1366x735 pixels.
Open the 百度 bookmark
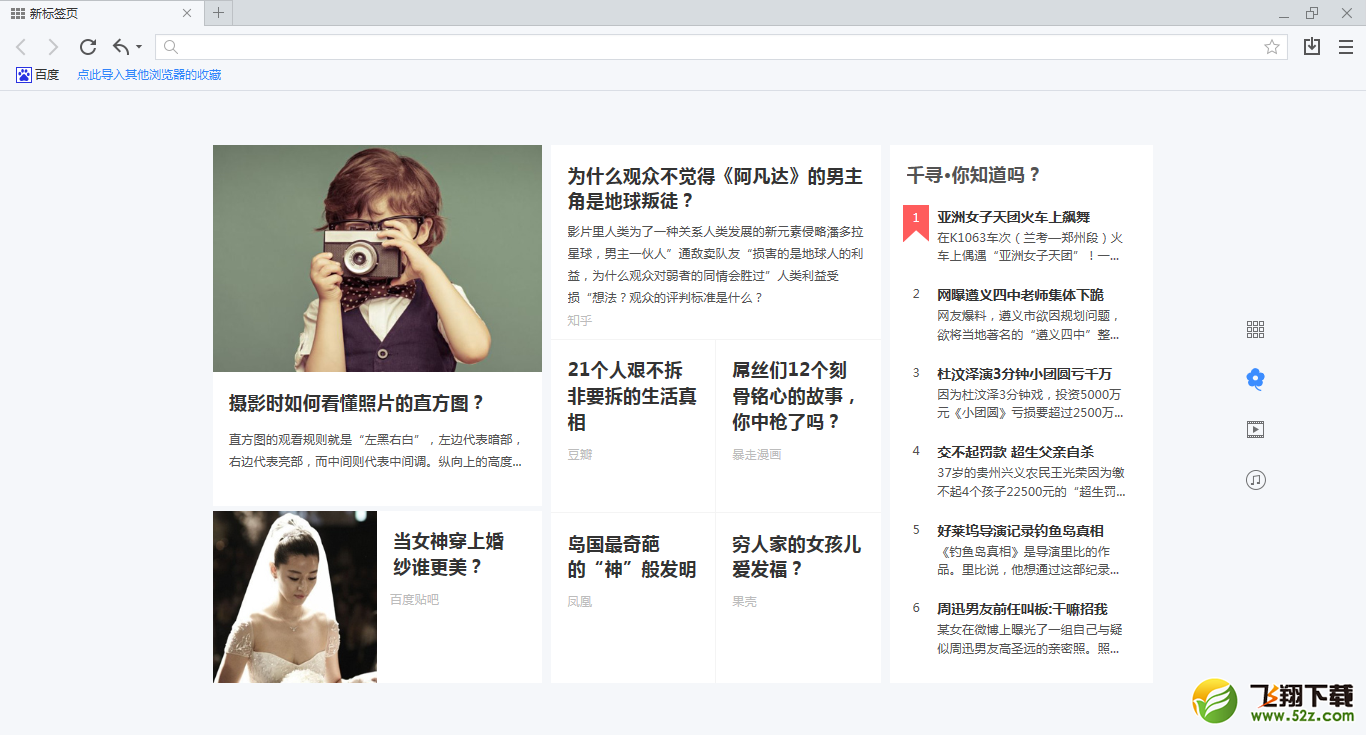click(38, 75)
